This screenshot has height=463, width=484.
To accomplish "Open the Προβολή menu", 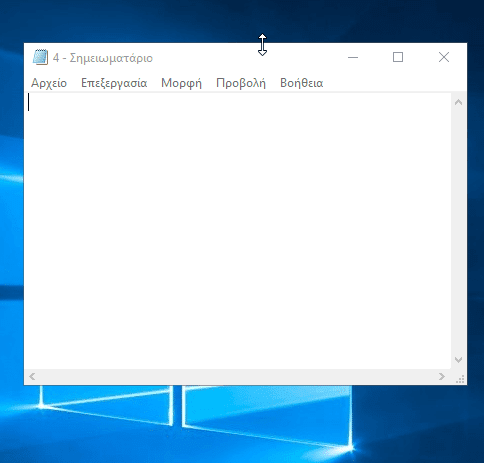I will (241, 83).
